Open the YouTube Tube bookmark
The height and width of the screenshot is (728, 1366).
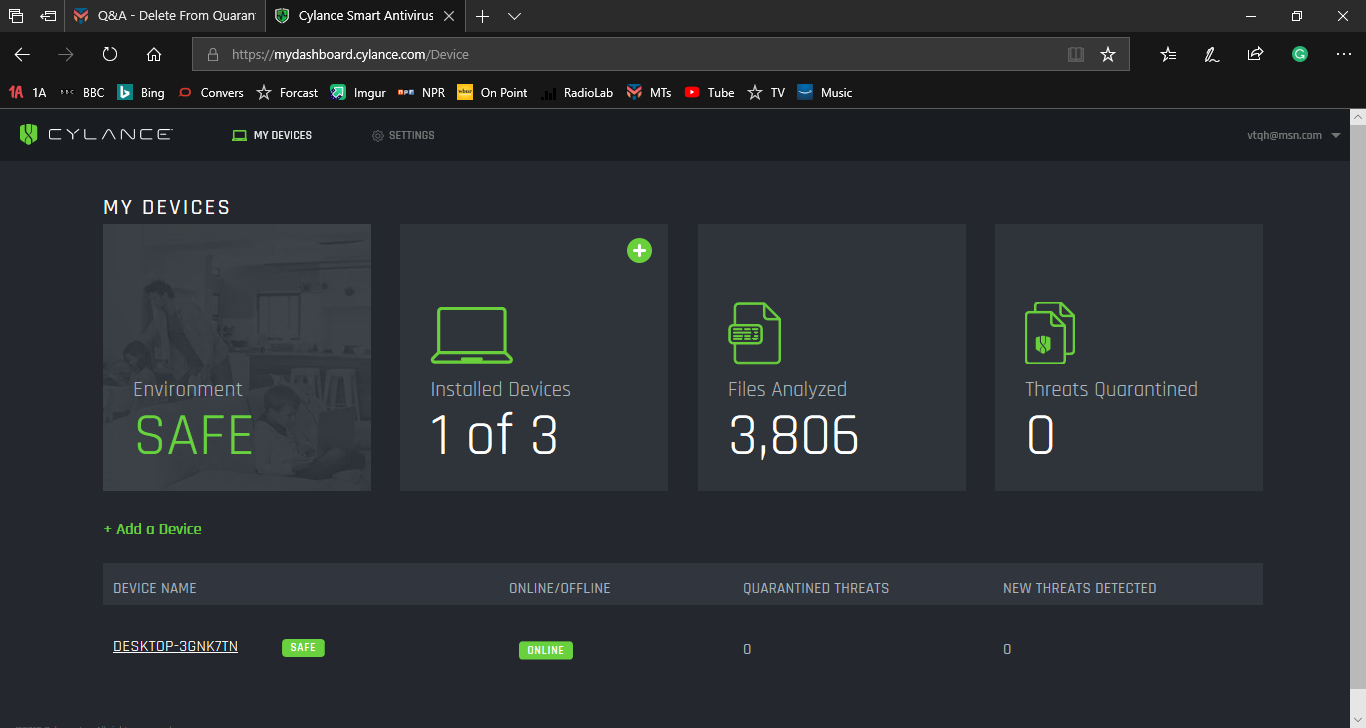click(x=709, y=93)
